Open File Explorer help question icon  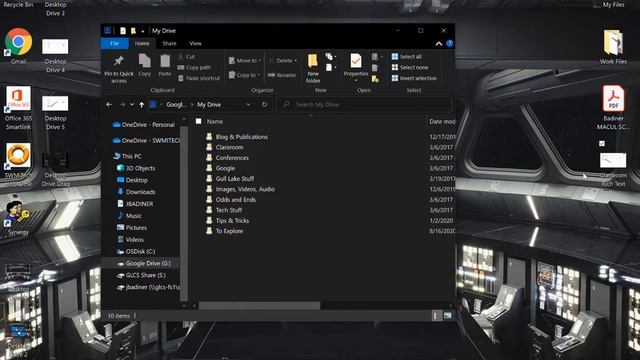(449, 43)
